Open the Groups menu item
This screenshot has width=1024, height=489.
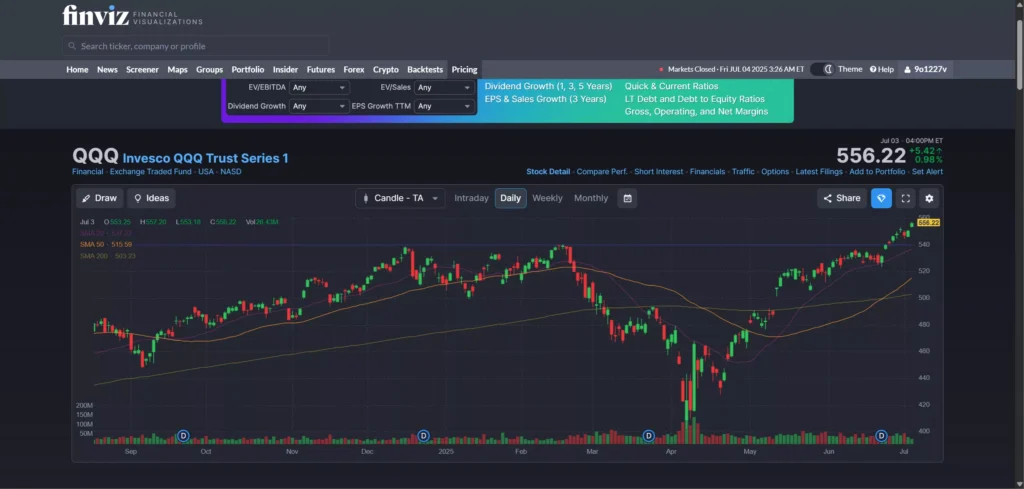tap(210, 70)
